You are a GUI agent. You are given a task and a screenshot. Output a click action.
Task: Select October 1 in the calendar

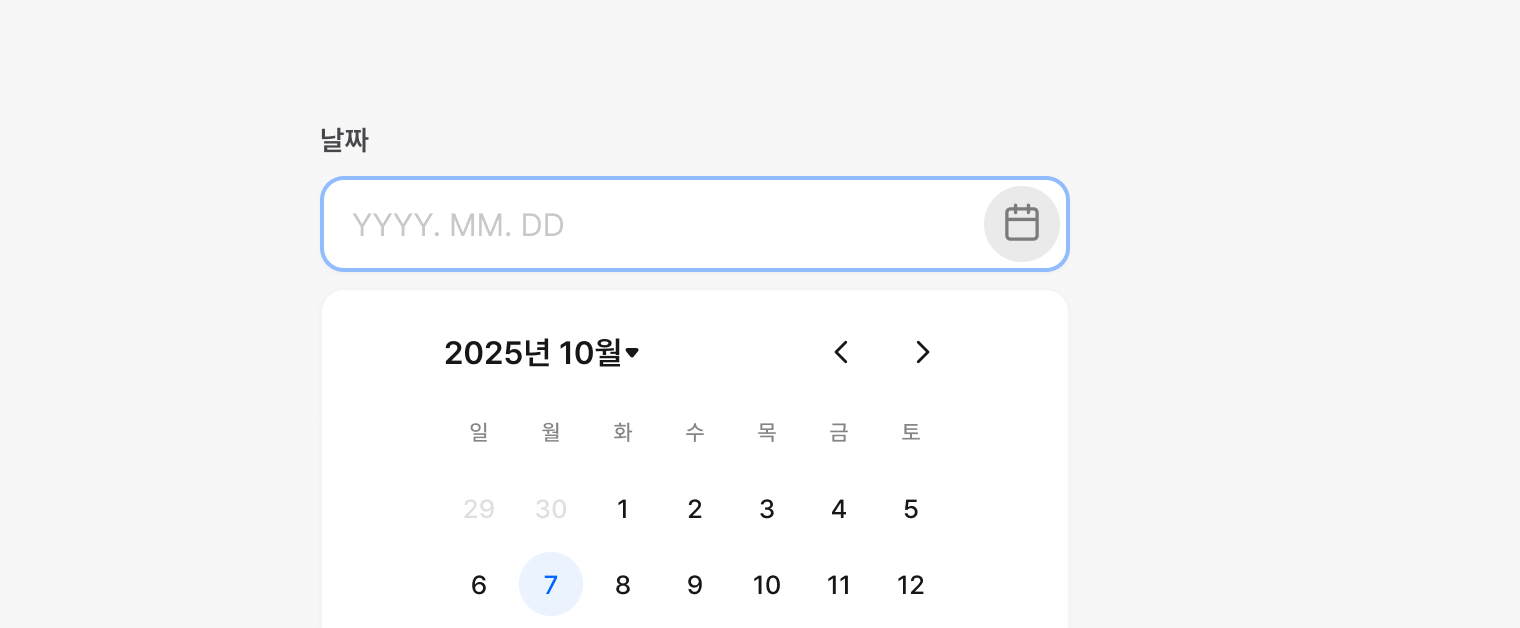(623, 510)
